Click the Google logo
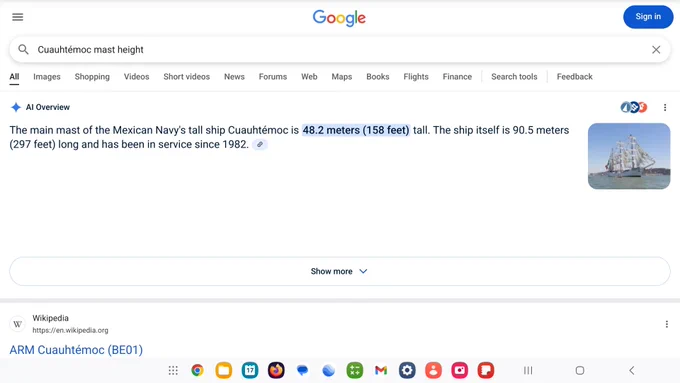This screenshot has width=680, height=383. (x=339, y=18)
